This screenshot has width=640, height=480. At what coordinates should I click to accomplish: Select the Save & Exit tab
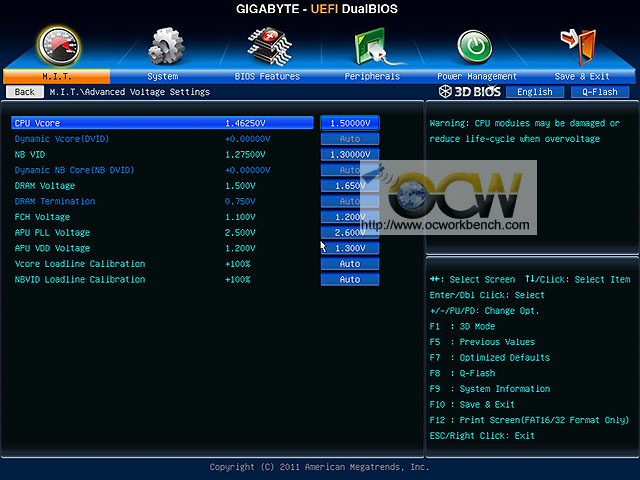click(582, 76)
